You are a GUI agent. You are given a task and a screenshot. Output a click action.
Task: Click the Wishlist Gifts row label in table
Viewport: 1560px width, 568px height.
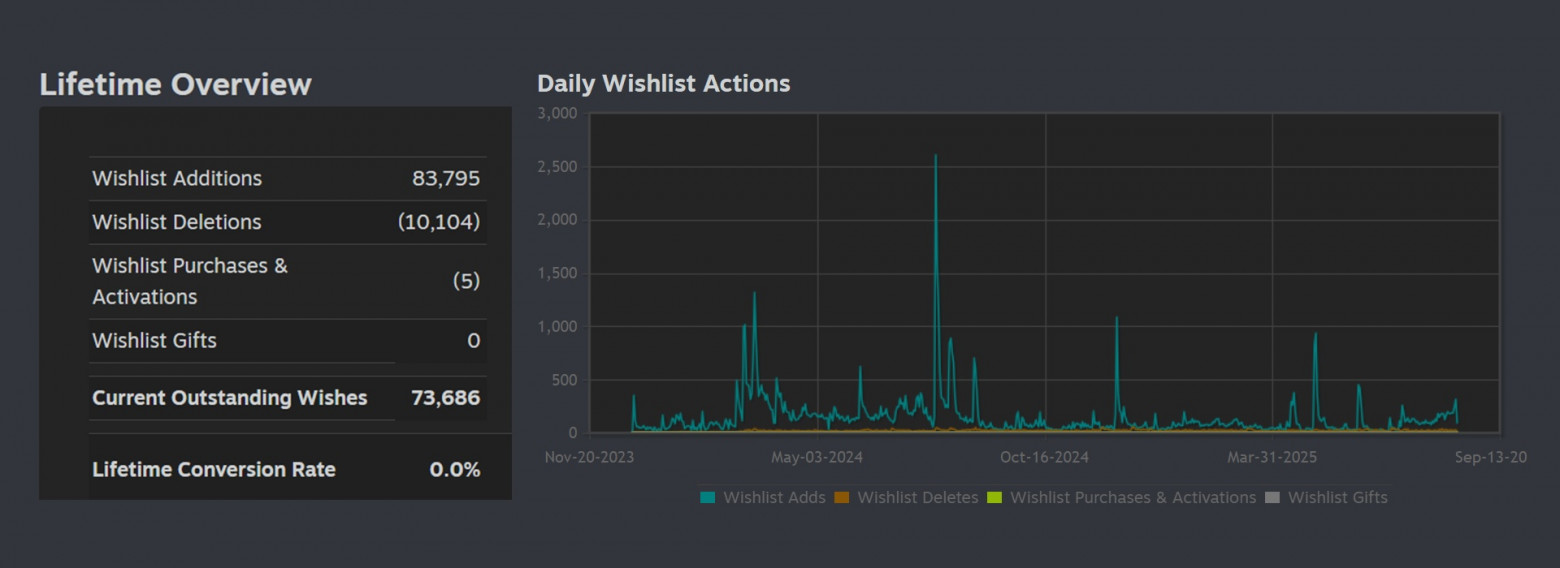(154, 340)
